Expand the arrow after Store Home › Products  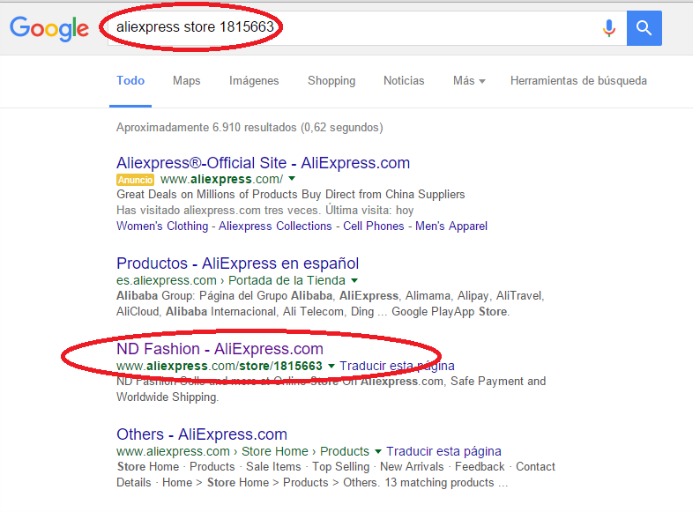tap(378, 451)
